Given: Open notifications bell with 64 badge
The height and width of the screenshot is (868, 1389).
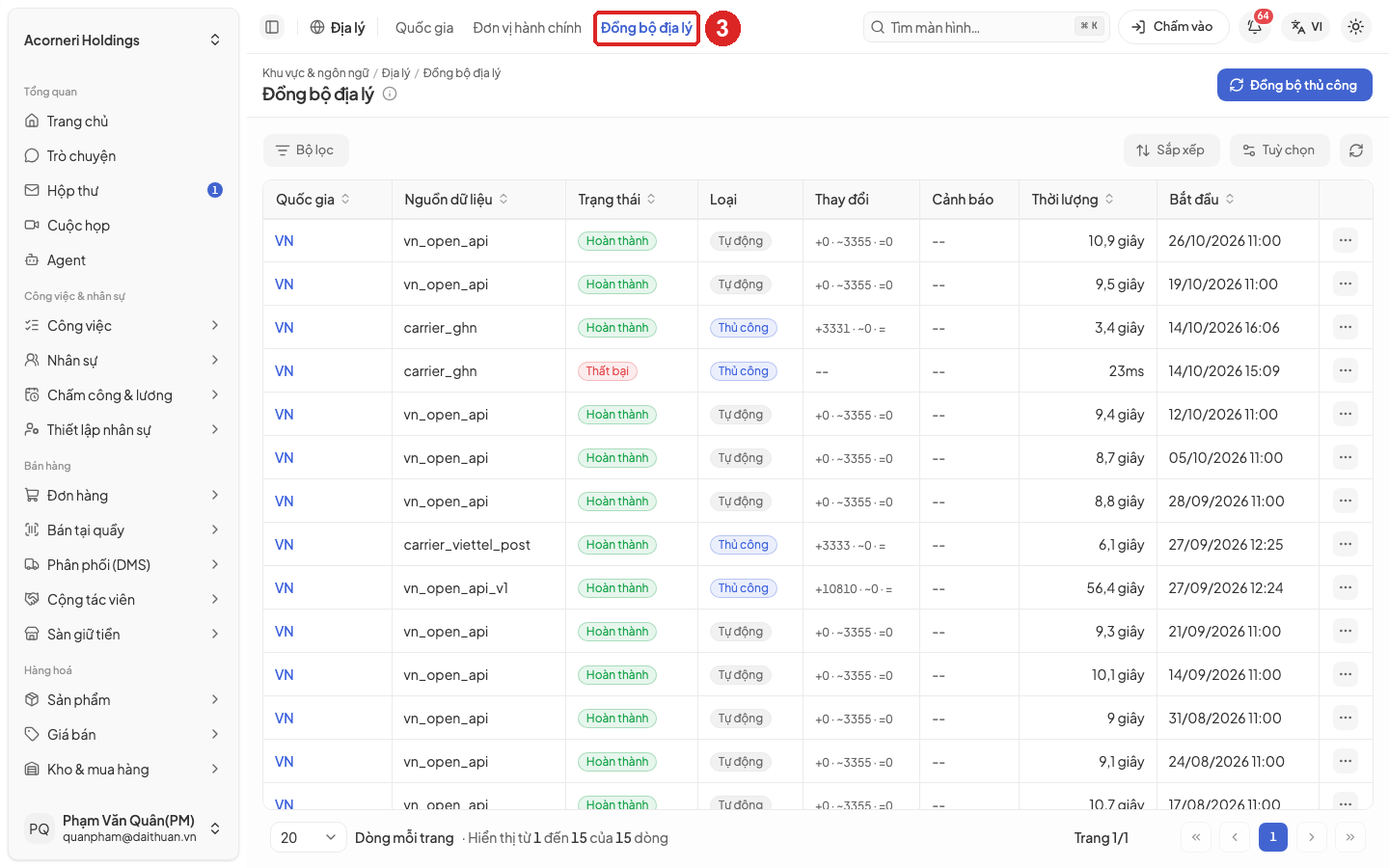Looking at the screenshot, I should pos(1255,27).
